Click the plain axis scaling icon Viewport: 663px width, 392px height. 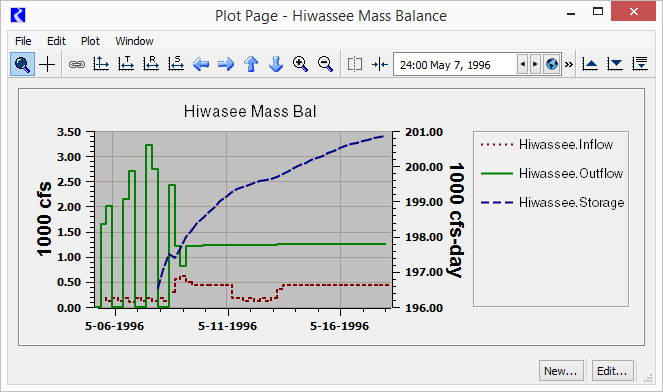(x=101, y=64)
